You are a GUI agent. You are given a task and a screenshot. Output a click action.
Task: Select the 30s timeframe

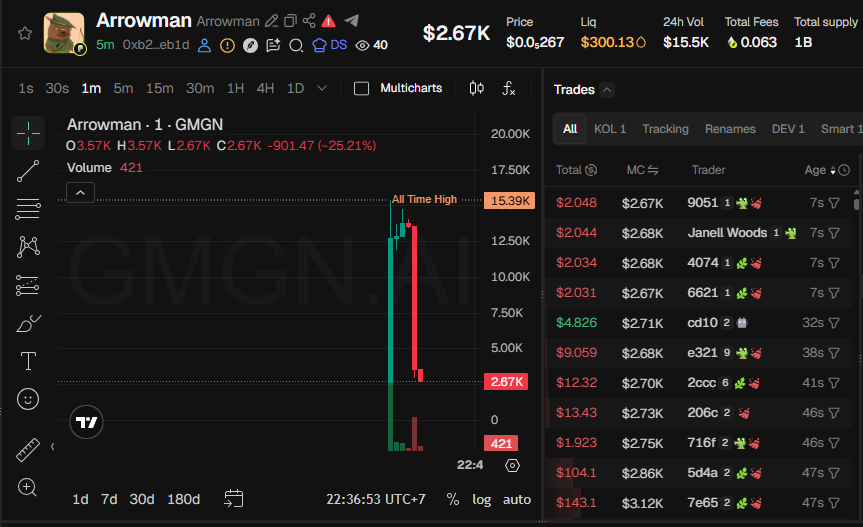(x=57, y=88)
